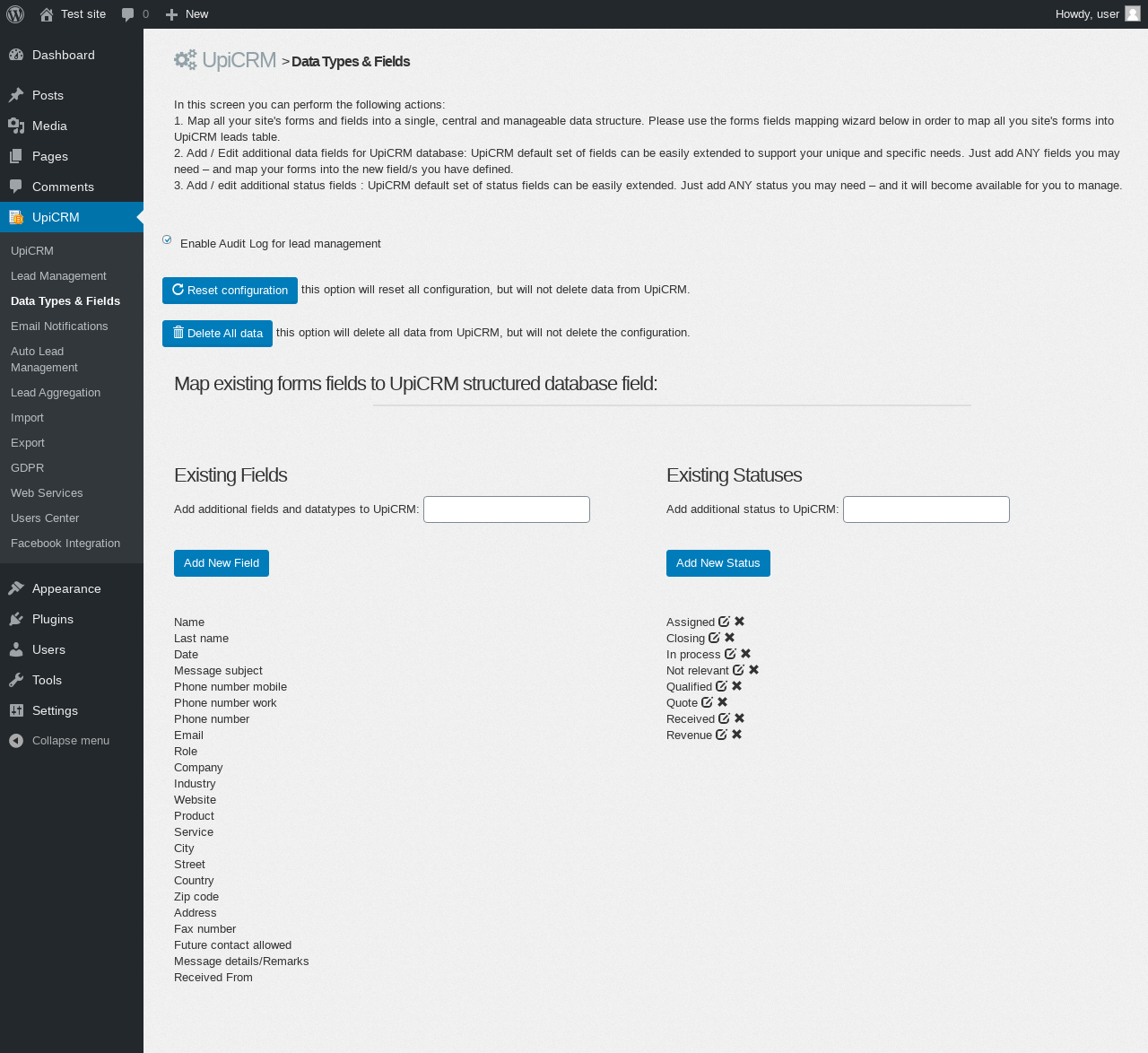Click Add New Field button
Screen dimensions: 1148x1053
point(222,563)
